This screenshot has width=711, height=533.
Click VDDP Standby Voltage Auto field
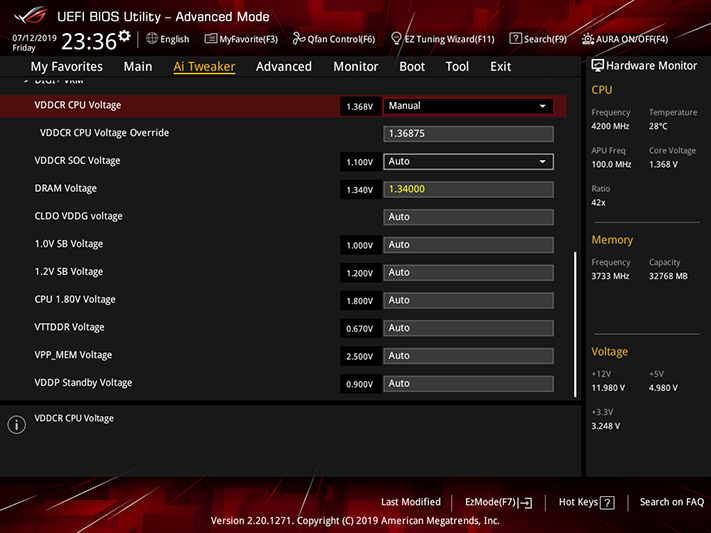[x=468, y=384]
